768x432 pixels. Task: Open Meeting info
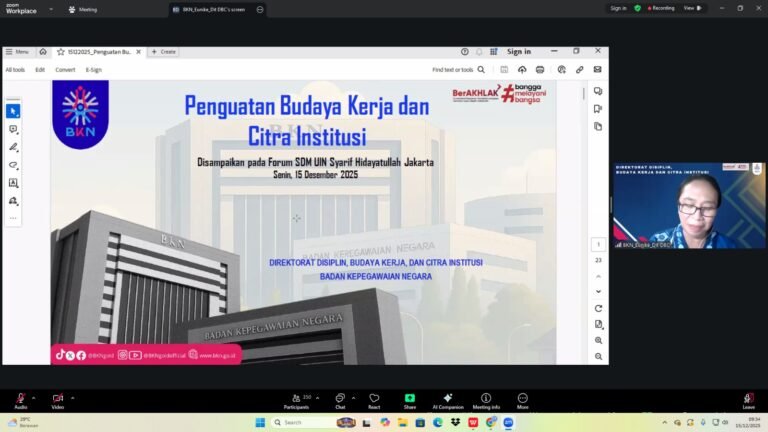click(x=486, y=400)
